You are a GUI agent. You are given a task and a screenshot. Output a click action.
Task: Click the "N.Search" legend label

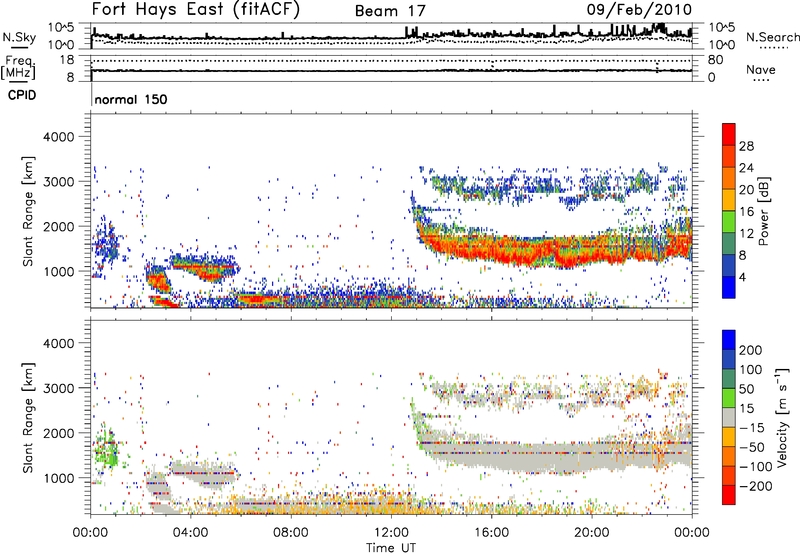tap(772, 37)
